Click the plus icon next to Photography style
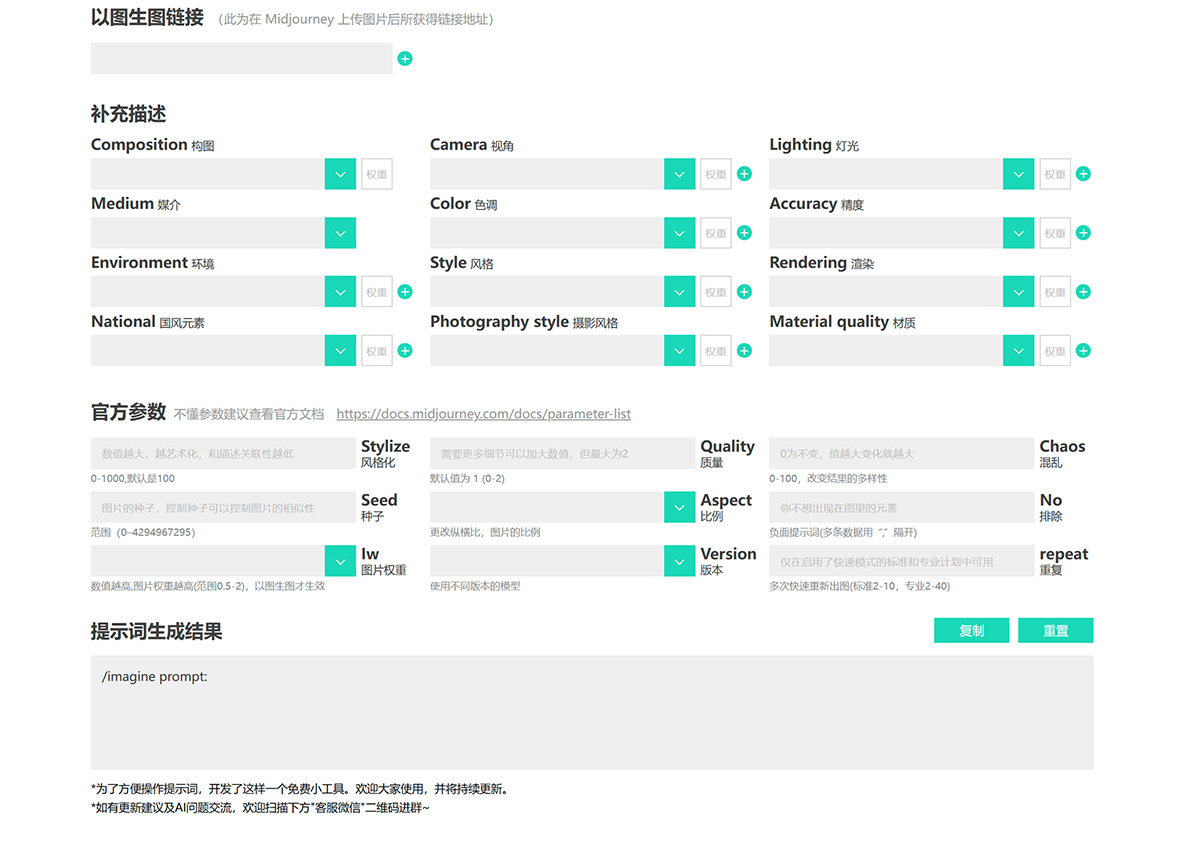 point(744,350)
